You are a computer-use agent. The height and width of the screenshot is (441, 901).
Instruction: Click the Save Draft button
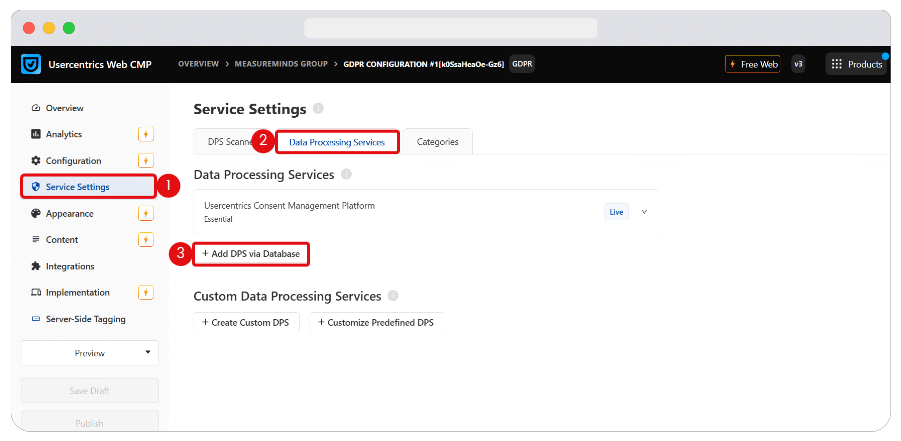[x=90, y=390]
